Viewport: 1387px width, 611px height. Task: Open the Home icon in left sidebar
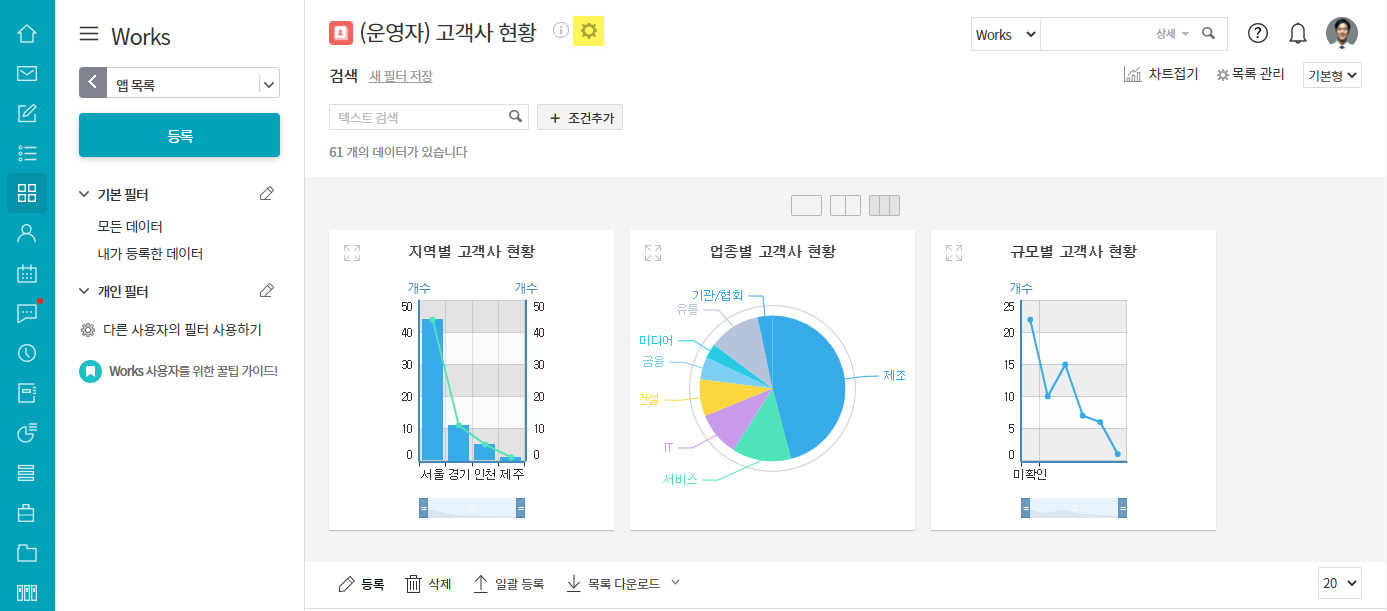click(x=27, y=33)
